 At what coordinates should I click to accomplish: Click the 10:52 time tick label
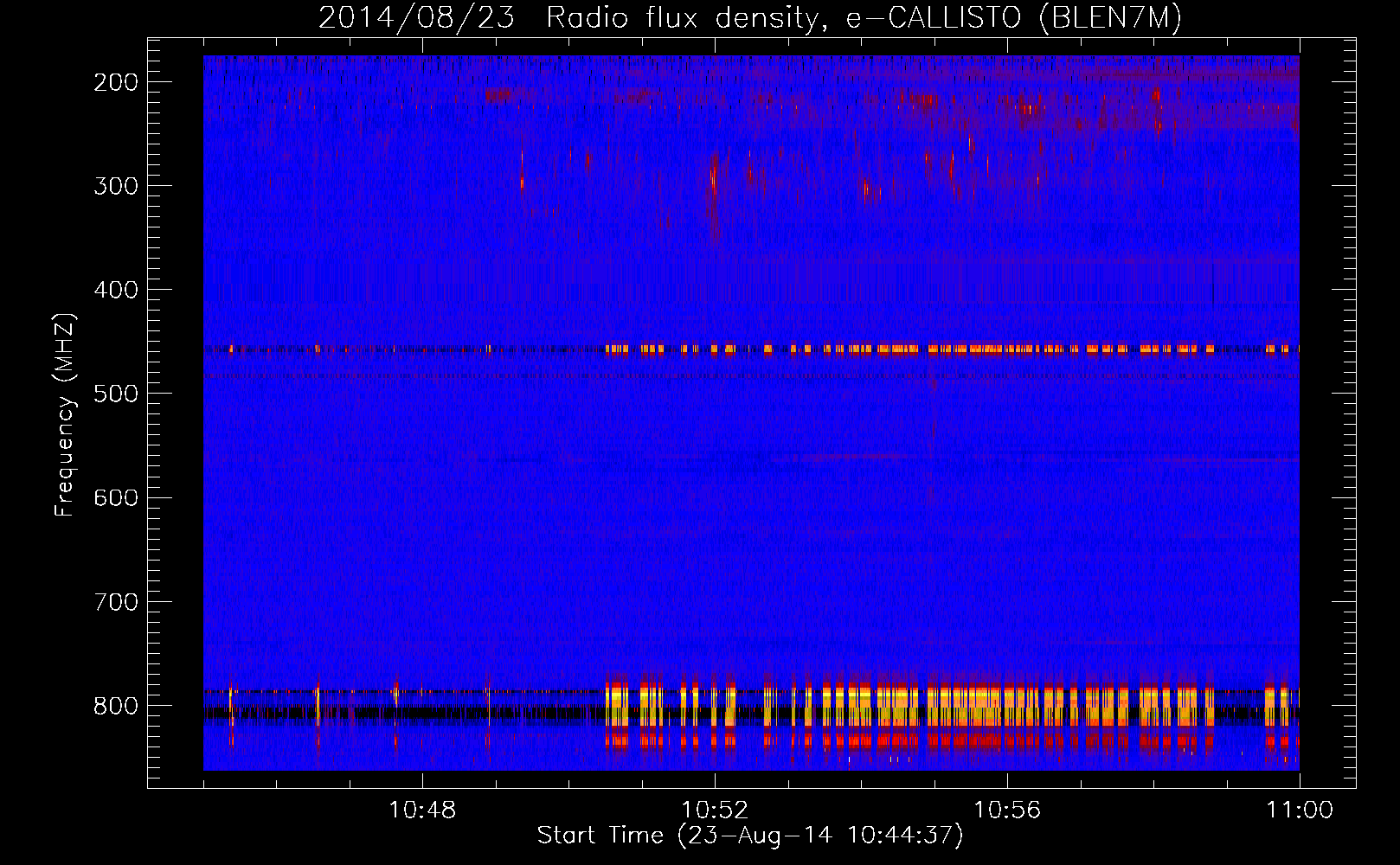point(715,811)
